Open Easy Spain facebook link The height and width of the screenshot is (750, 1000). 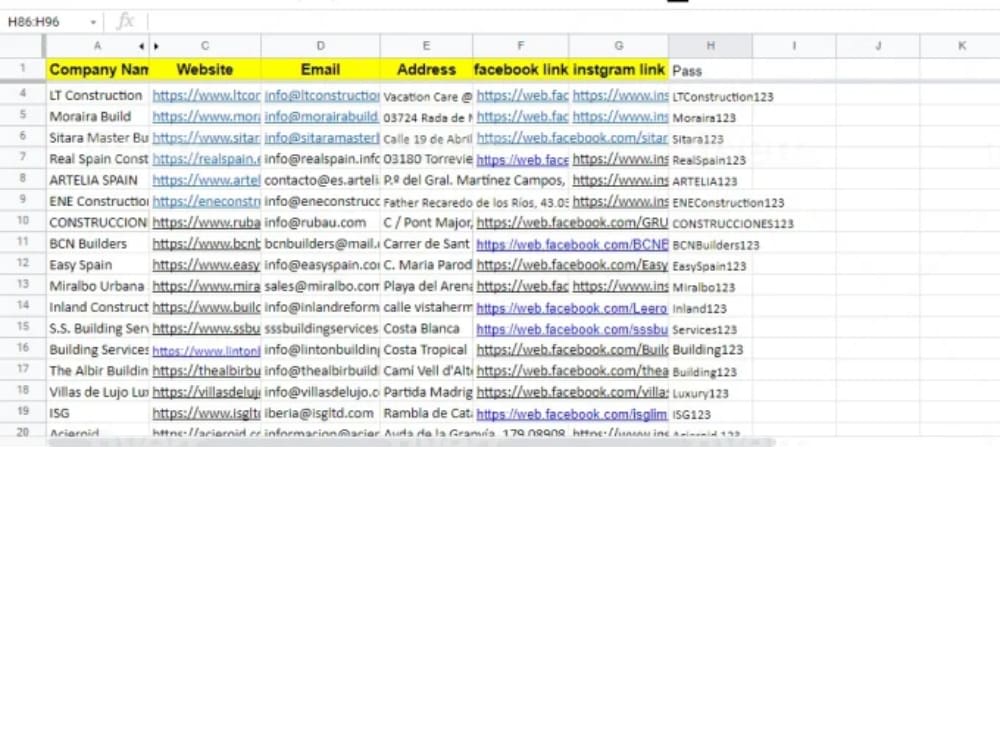tap(572, 265)
